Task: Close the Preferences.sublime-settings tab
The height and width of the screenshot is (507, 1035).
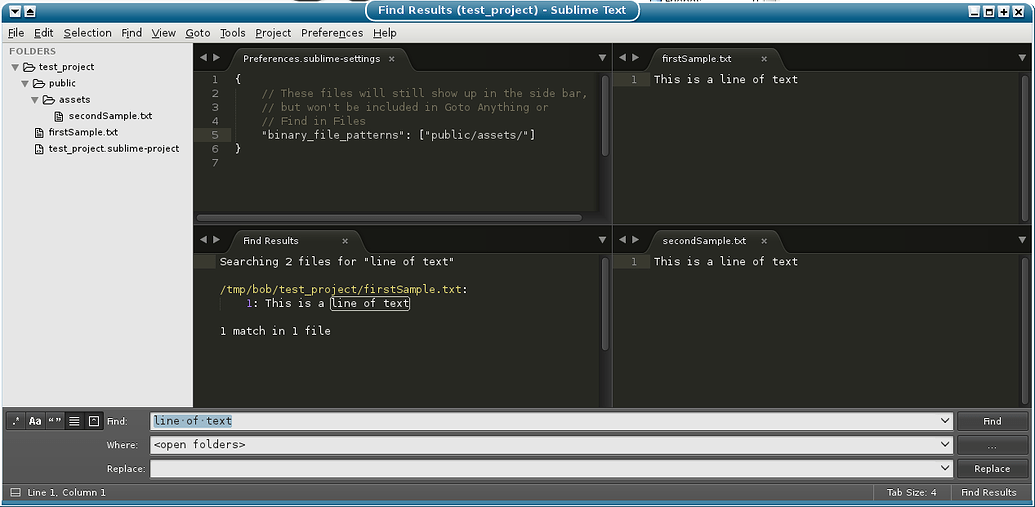Action: [391, 59]
